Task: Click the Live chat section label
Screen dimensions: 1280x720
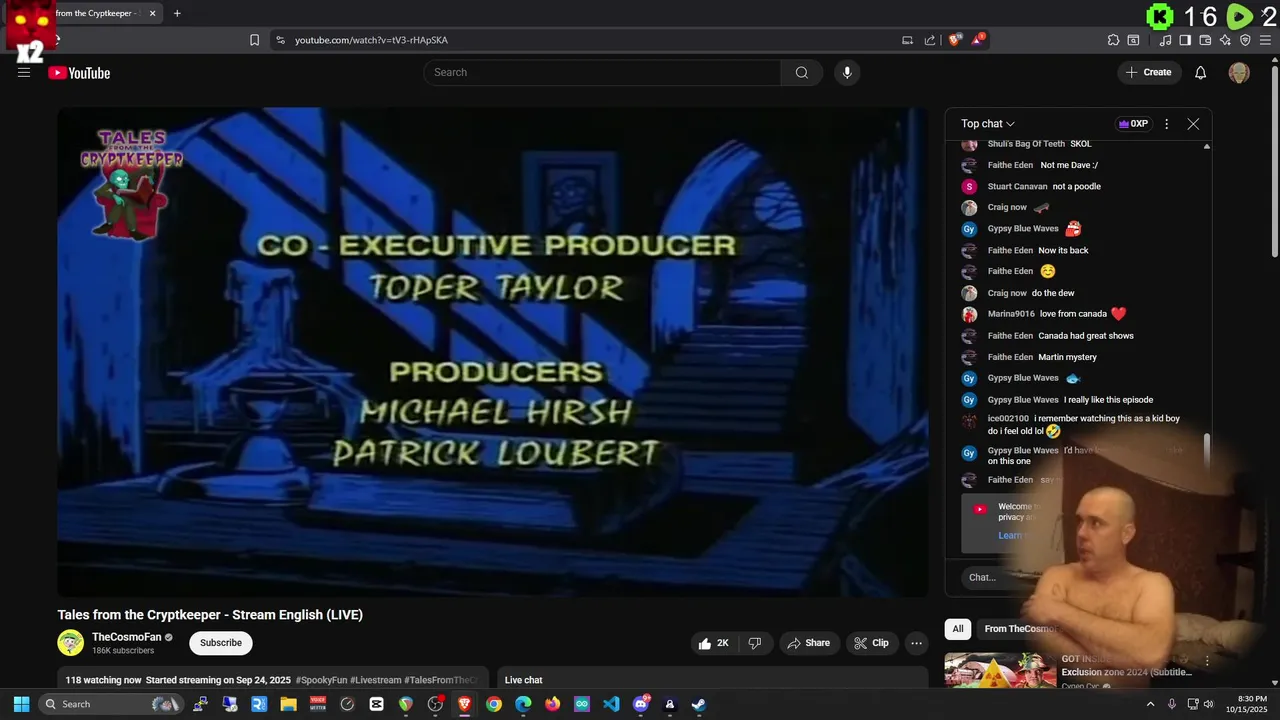Action: 523,680
